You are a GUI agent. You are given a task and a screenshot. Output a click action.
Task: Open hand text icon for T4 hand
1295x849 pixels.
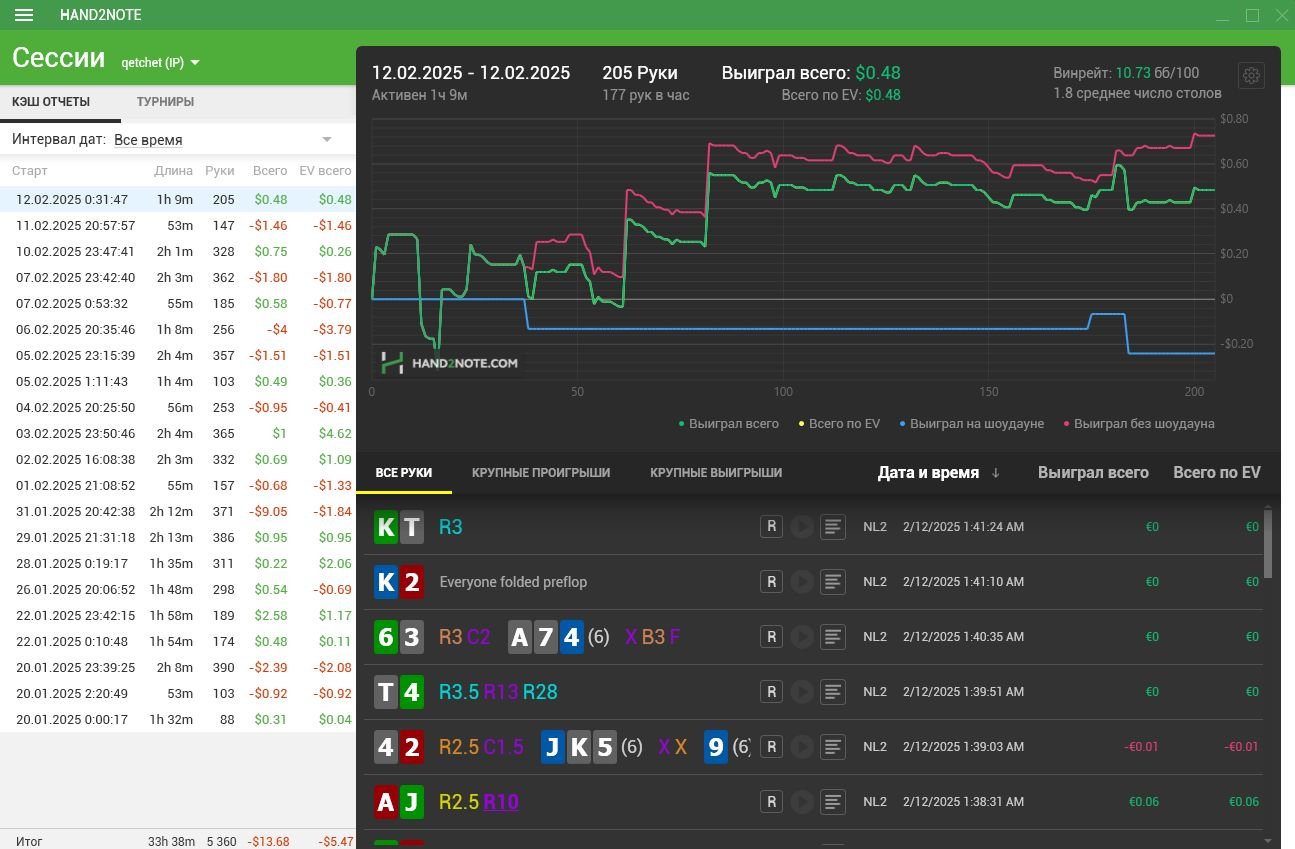(834, 691)
